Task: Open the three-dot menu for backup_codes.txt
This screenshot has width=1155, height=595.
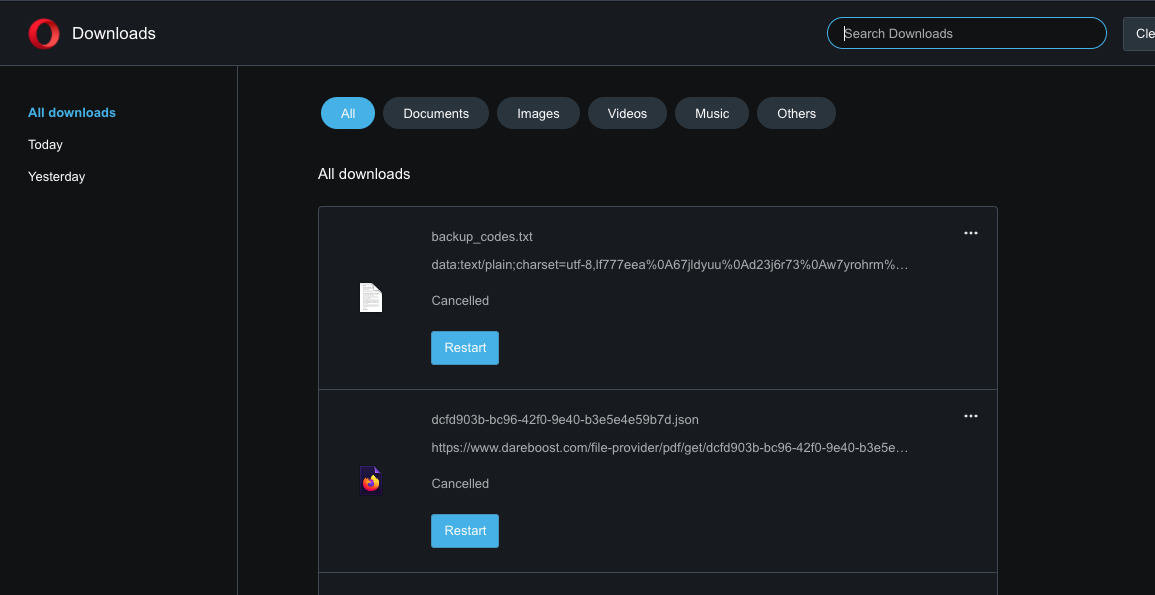Action: click(971, 233)
